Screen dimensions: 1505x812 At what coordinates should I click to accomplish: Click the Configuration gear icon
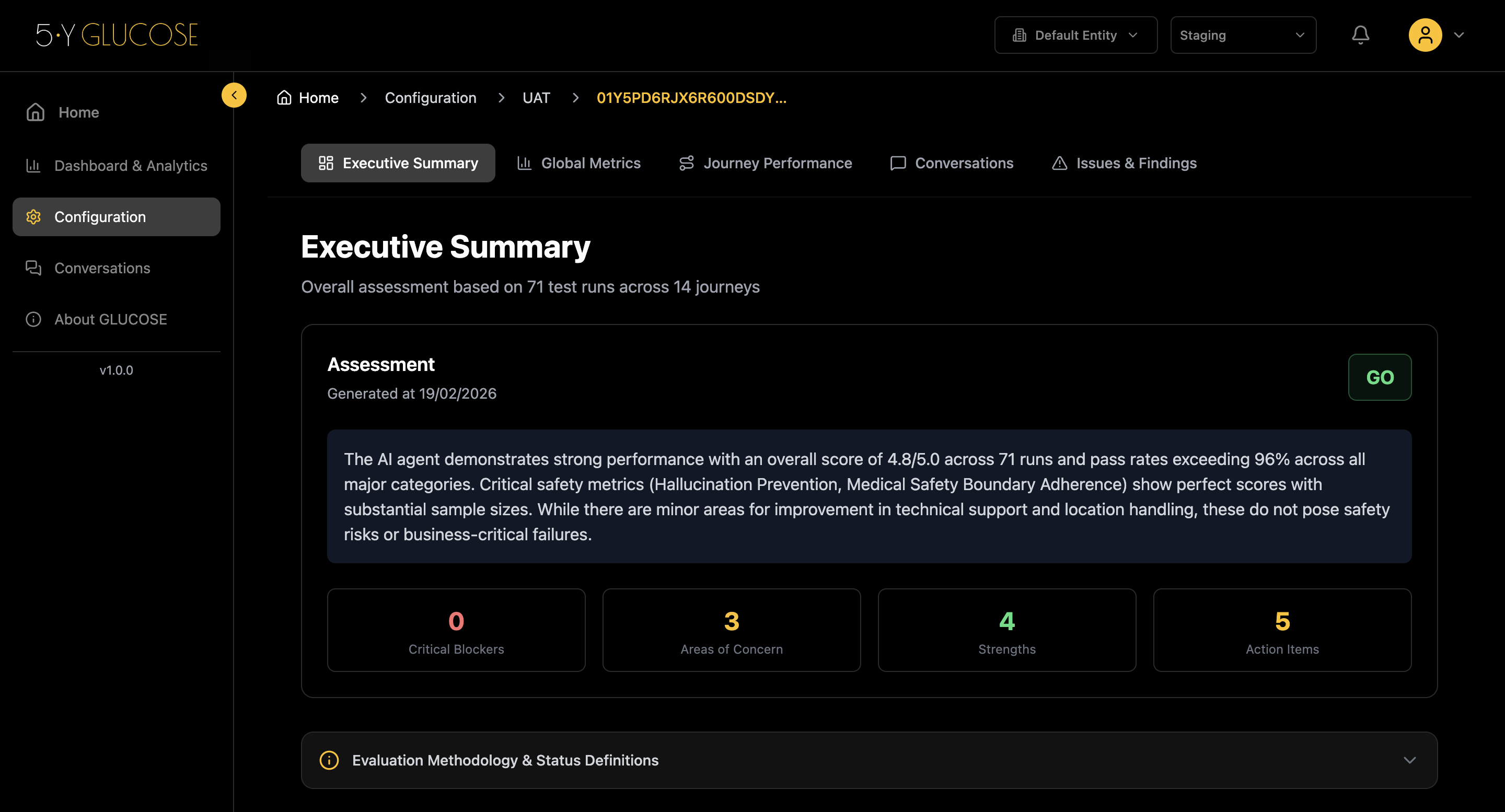point(33,217)
